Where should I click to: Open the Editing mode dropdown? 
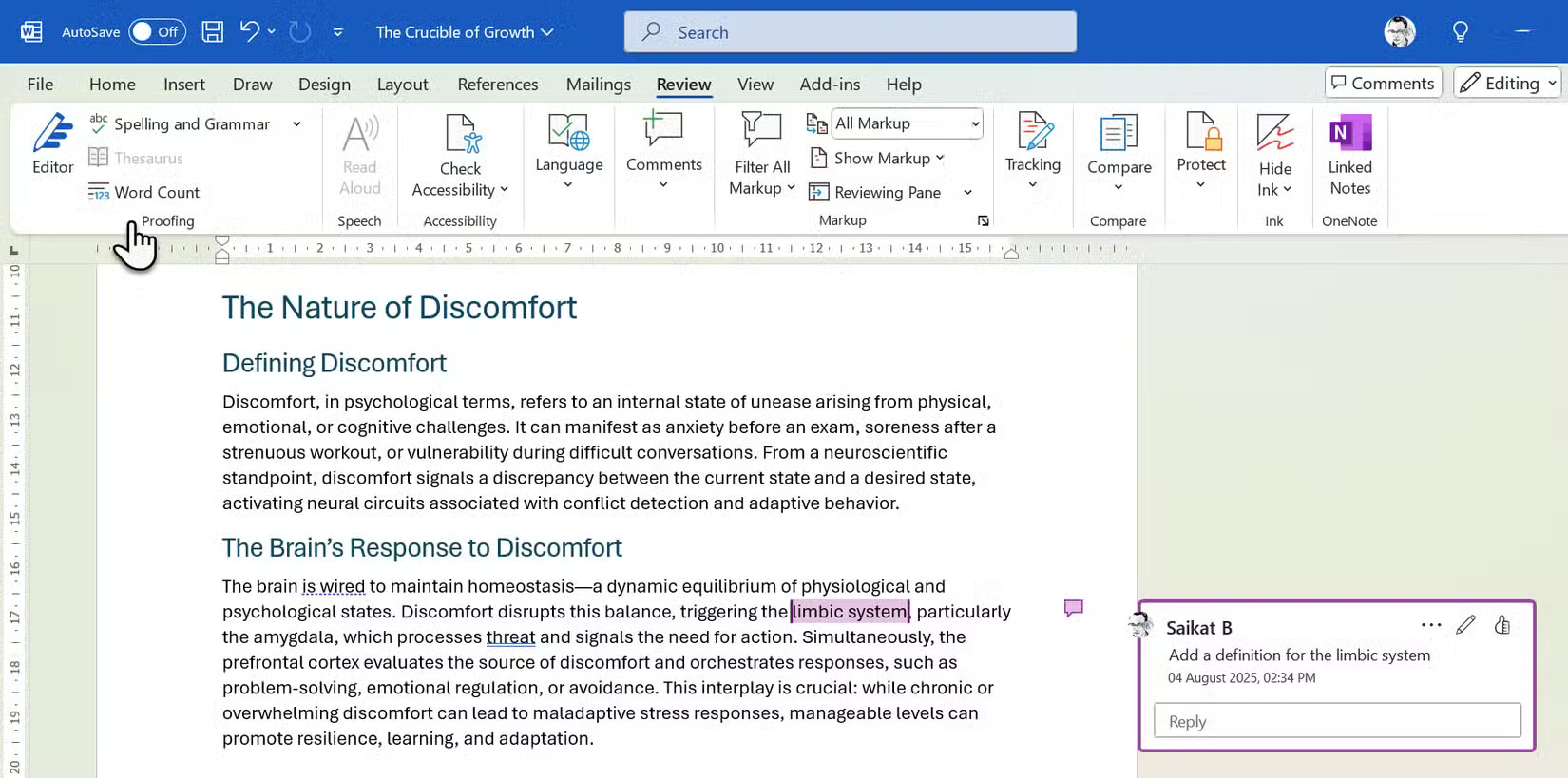click(x=1507, y=84)
